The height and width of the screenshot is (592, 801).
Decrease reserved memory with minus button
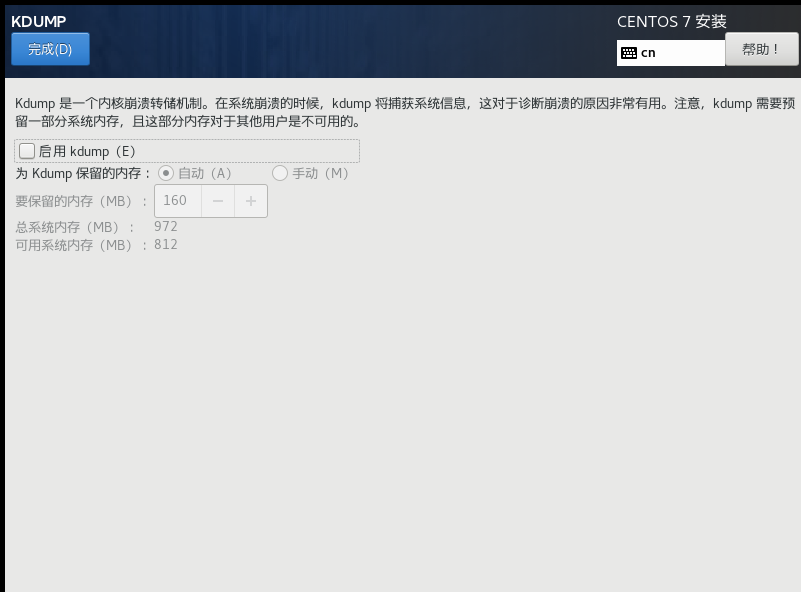click(x=218, y=201)
